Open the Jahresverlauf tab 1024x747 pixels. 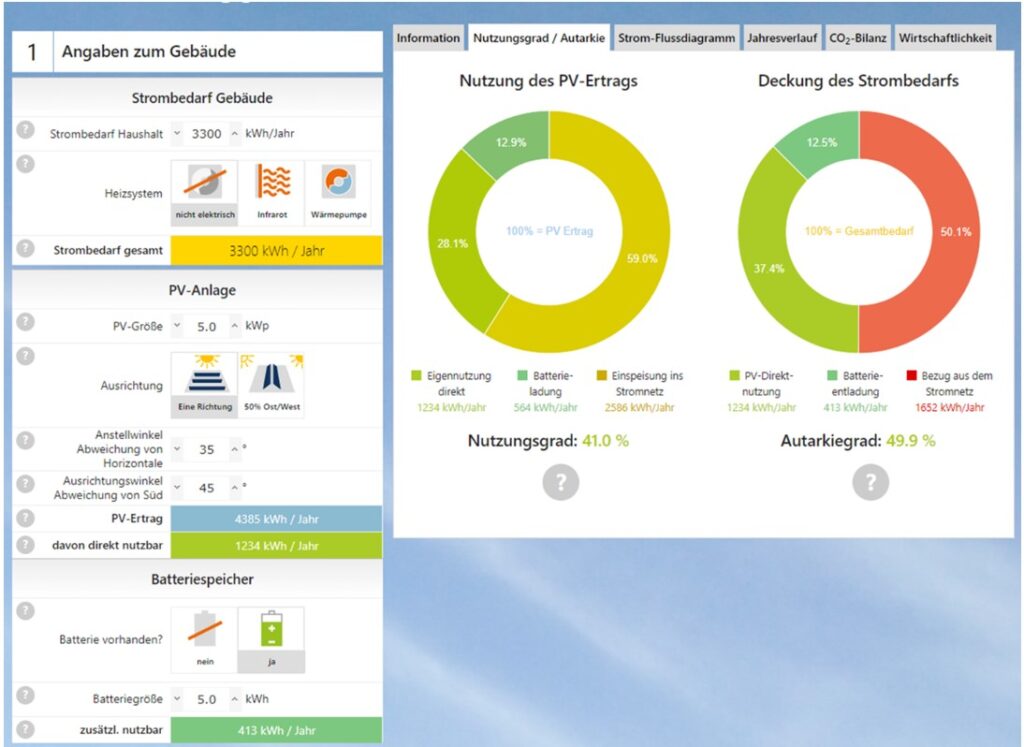click(x=783, y=38)
